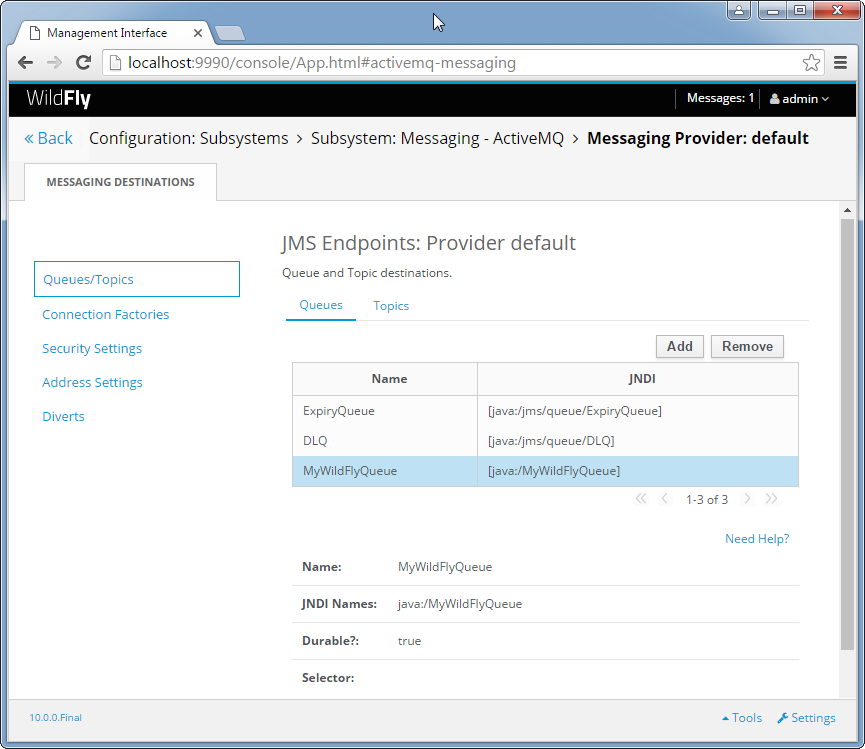
Task: Click the page icon in address bar
Action: point(115,63)
